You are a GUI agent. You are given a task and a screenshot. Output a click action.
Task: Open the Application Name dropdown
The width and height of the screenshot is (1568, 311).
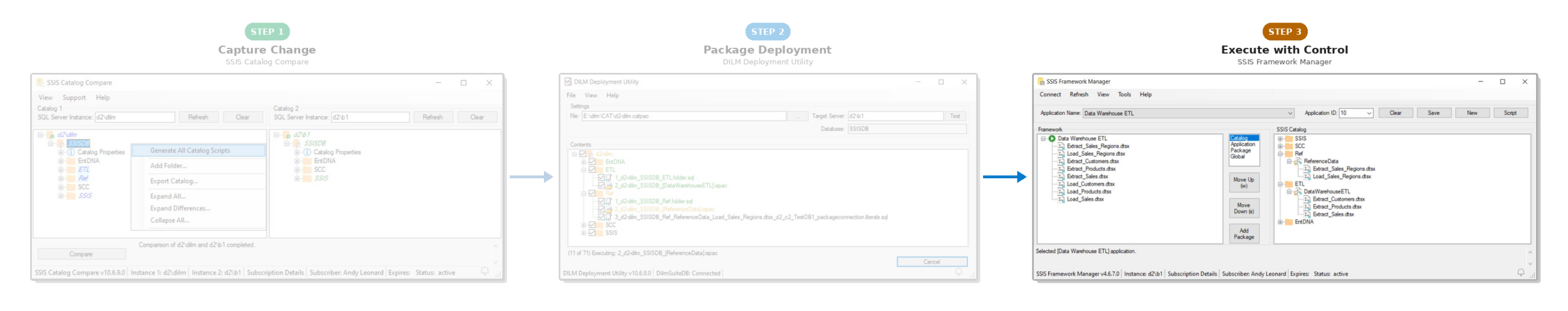coord(1289,113)
